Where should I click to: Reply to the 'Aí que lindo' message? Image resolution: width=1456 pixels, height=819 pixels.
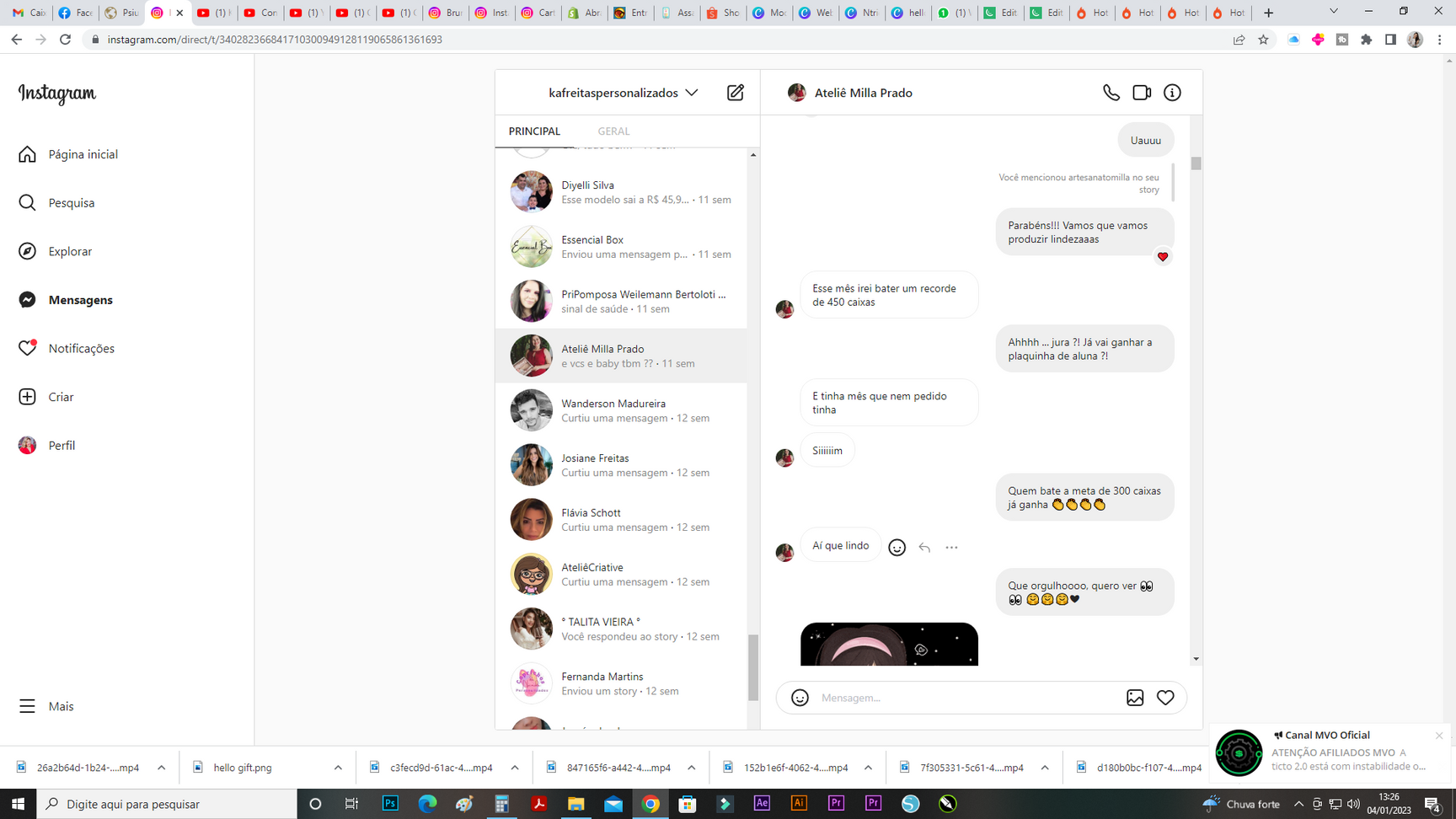924,548
